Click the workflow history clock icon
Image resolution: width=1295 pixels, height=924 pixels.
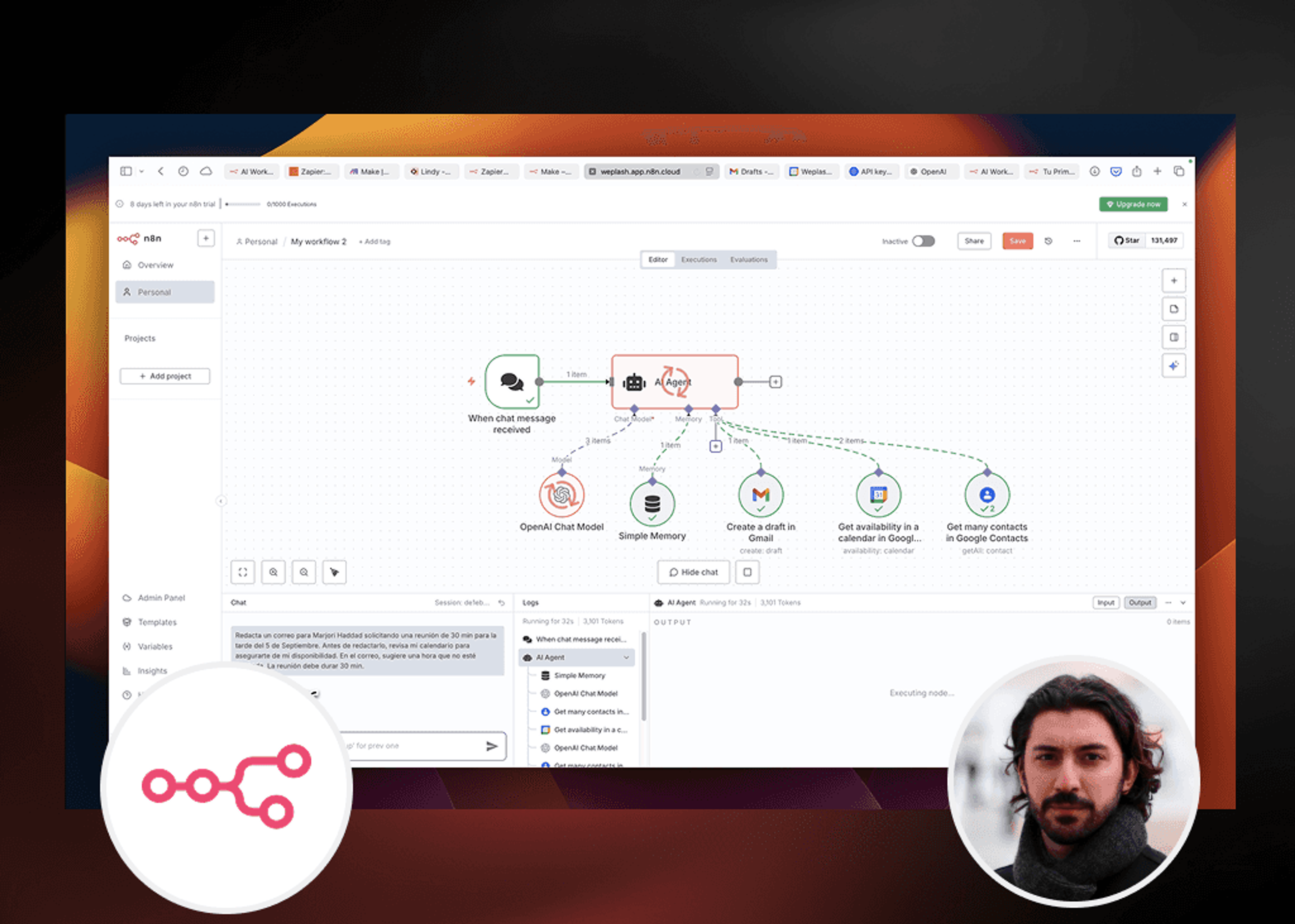[x=1048, y=241]
